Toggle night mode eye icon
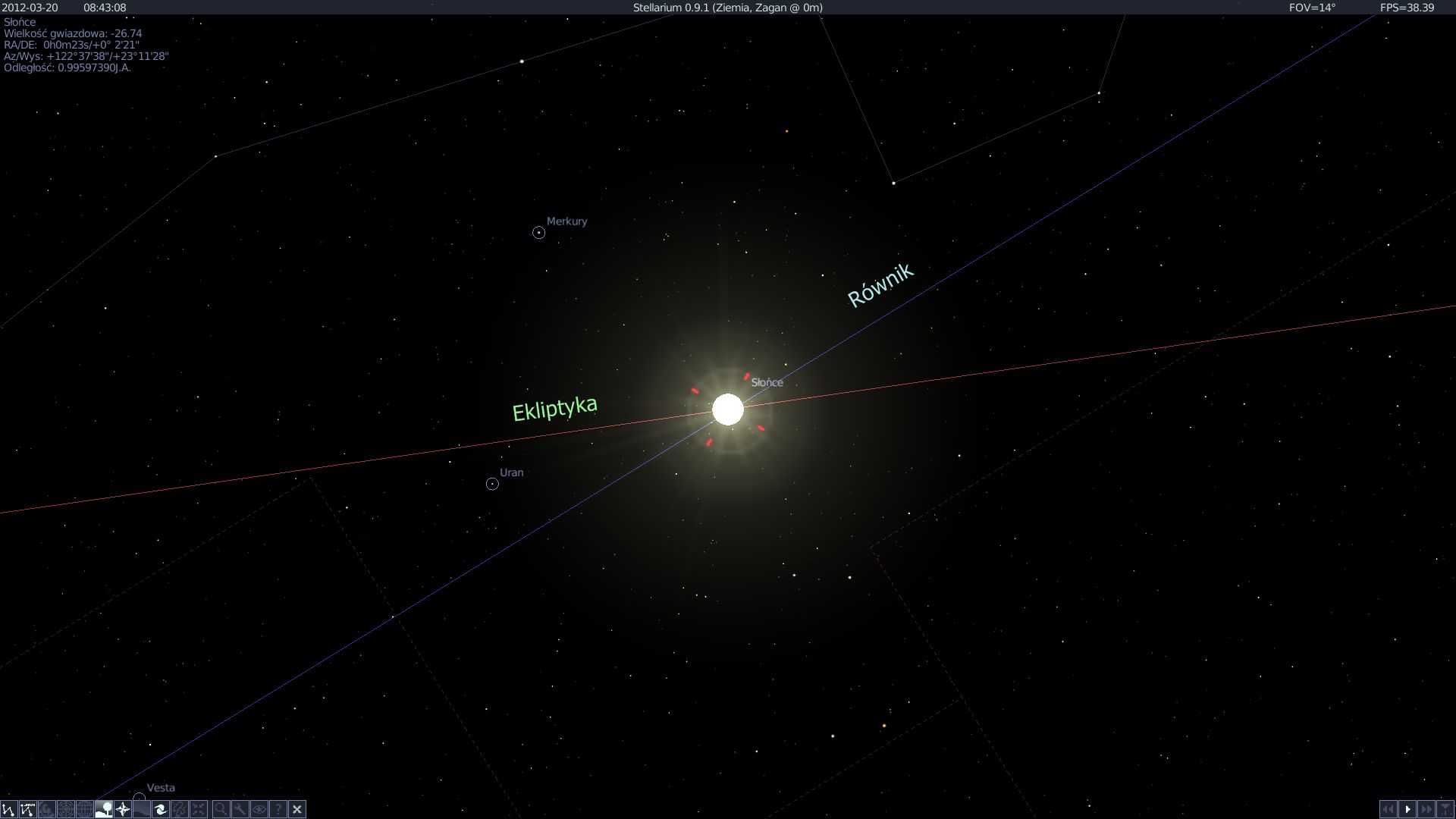1456x819 pixels. [x=259, y=809]
